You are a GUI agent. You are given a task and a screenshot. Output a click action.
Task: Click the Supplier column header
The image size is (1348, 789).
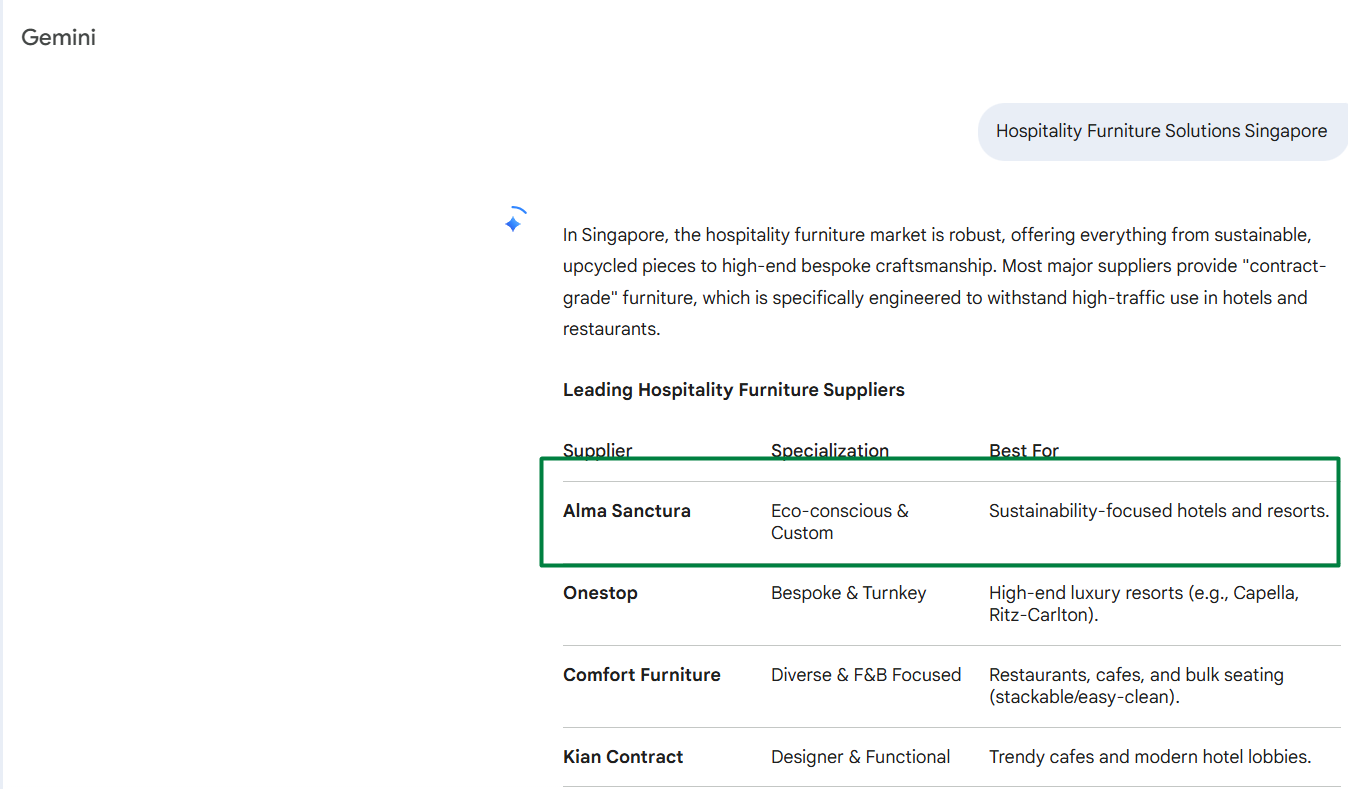(597, 450)
